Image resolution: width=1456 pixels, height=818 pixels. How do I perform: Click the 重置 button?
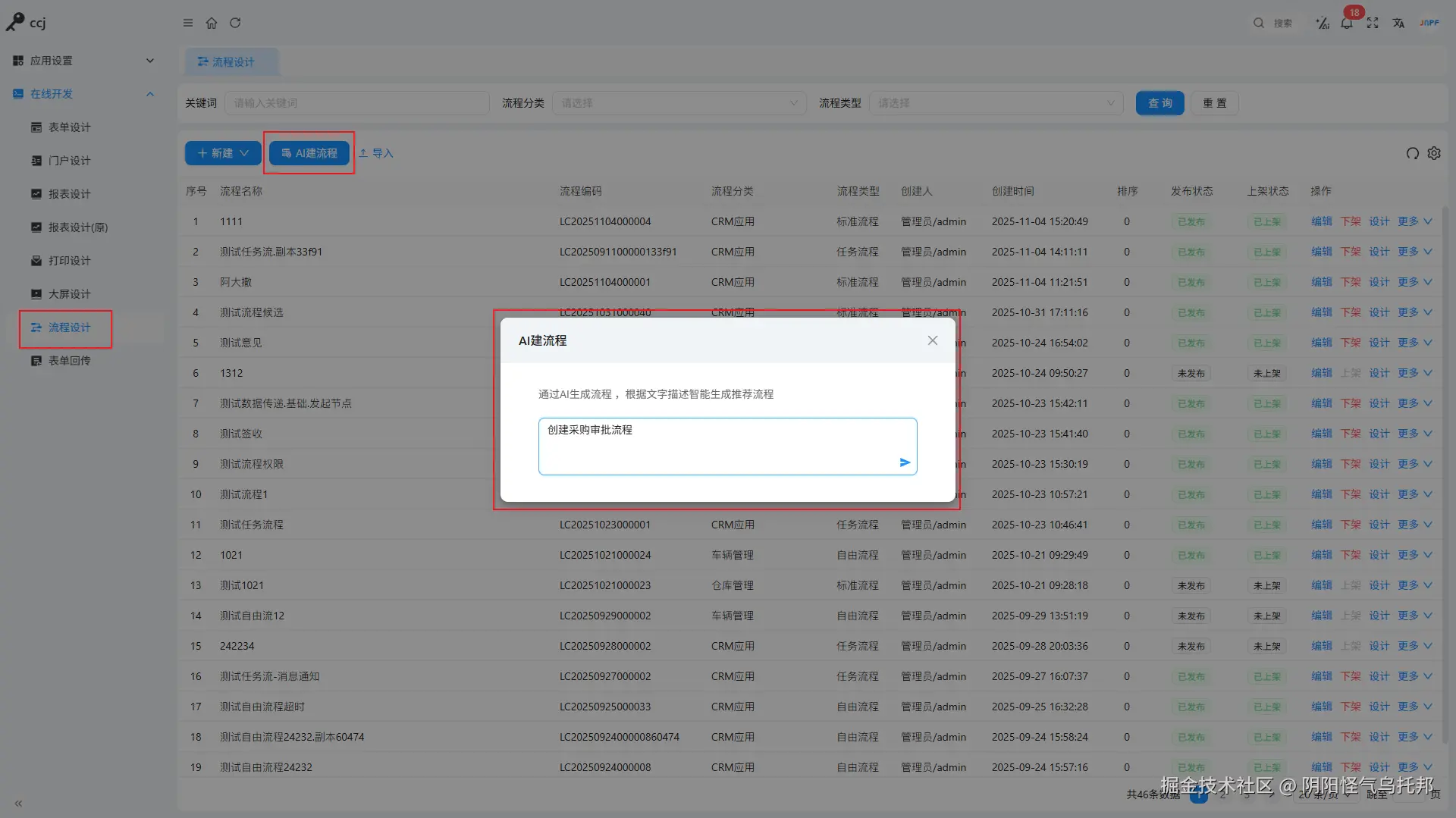[1215, 103]
